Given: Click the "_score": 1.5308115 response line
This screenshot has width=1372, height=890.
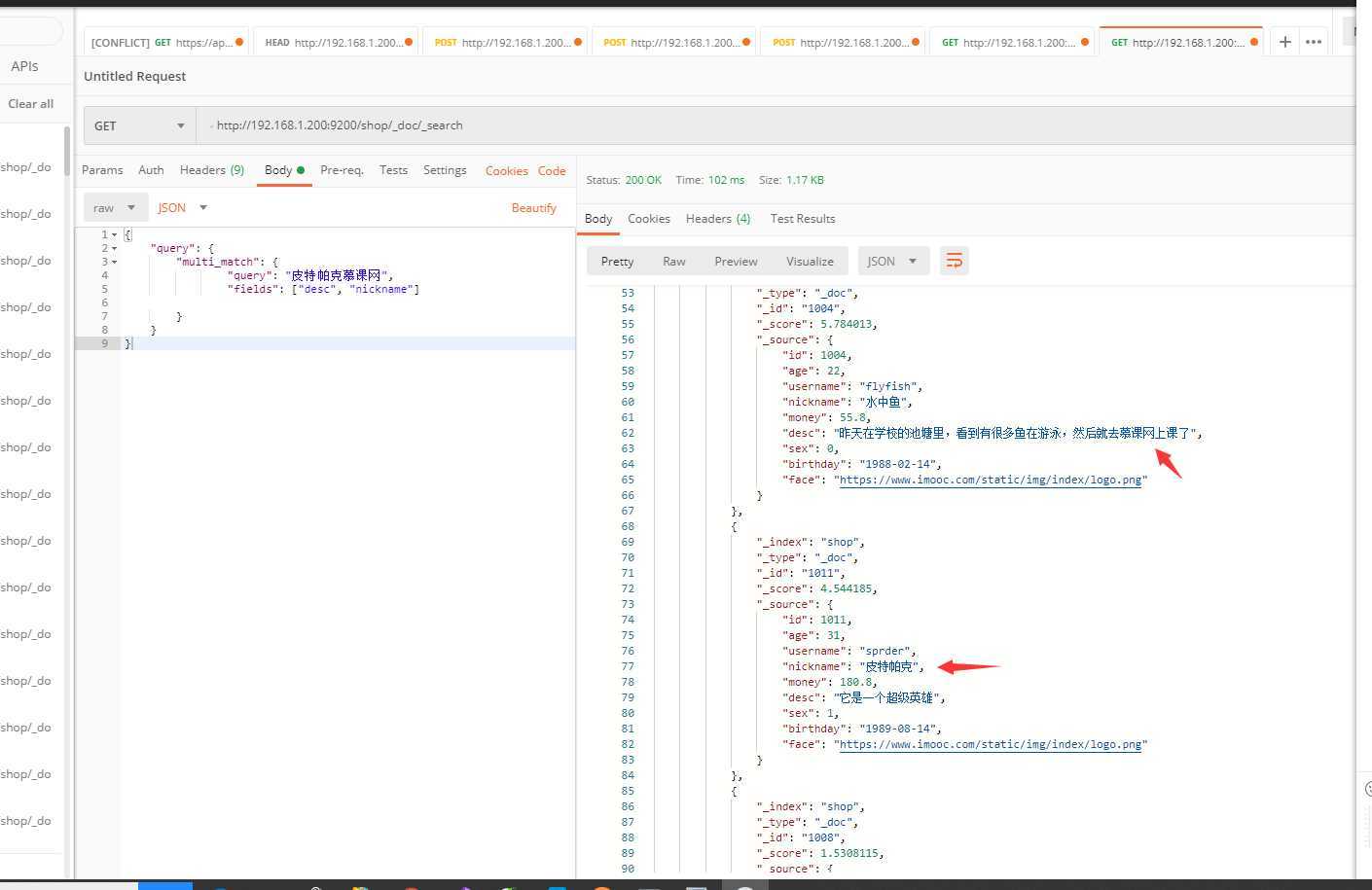Looking at the screenshot, I should [820, 853].
